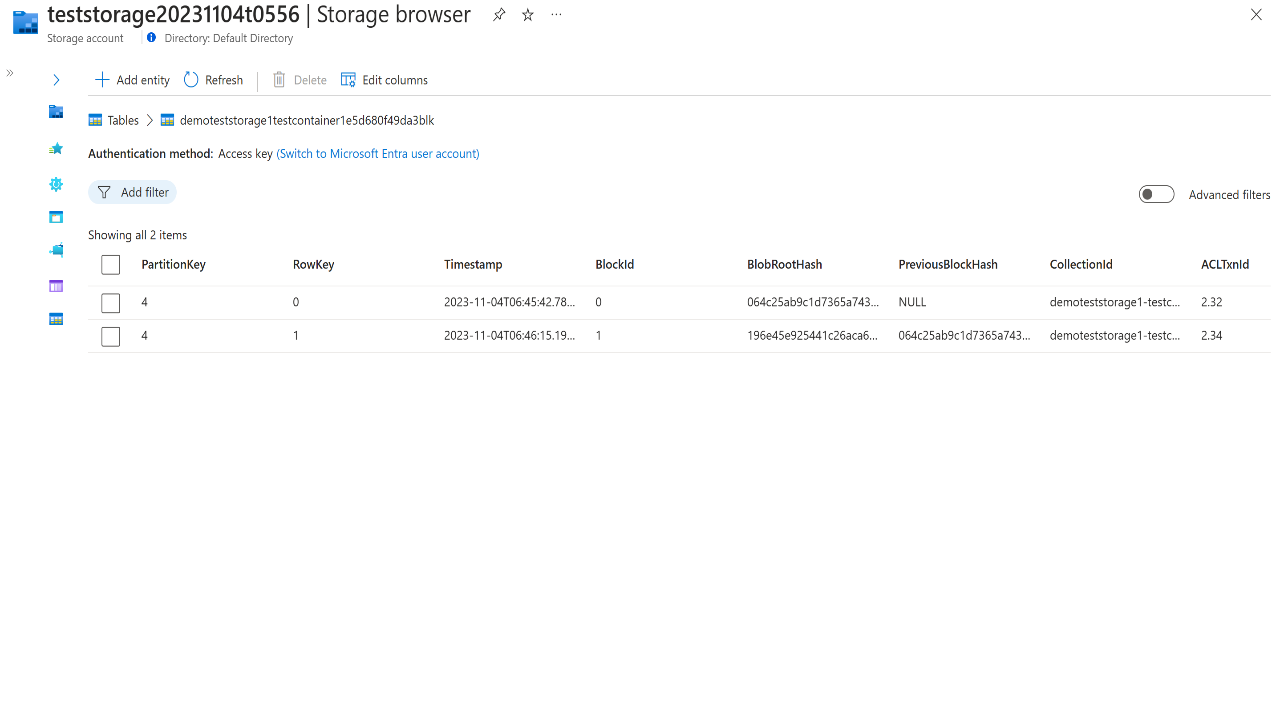Open the Favorites star icon in sidebar
The height and width of the screenshot is (720, 1280).
point(56,149)
